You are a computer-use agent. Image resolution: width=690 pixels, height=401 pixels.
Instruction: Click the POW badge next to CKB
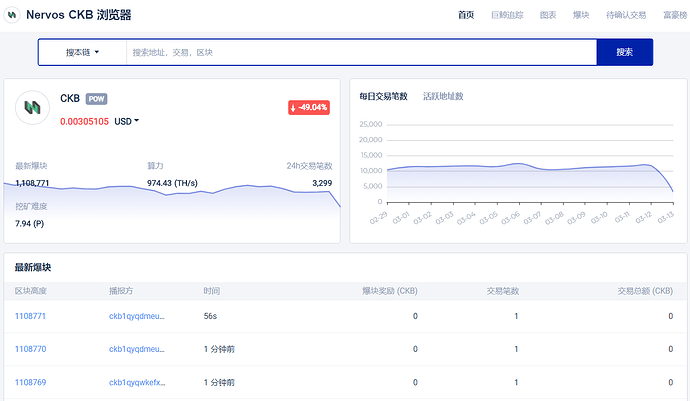[96, 99]
